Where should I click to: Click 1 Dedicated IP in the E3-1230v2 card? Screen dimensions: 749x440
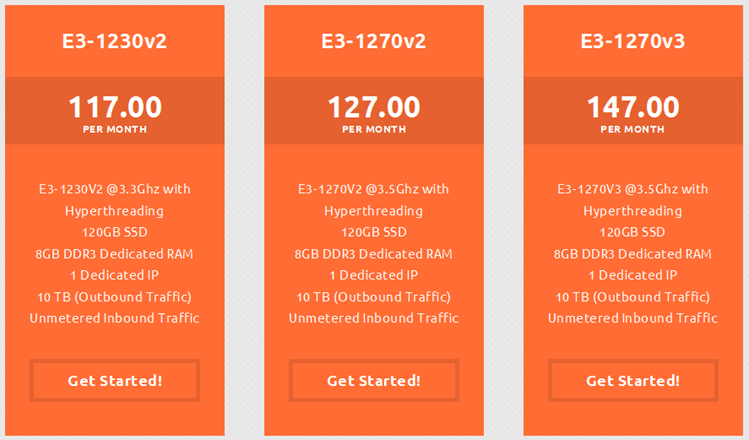115,275
